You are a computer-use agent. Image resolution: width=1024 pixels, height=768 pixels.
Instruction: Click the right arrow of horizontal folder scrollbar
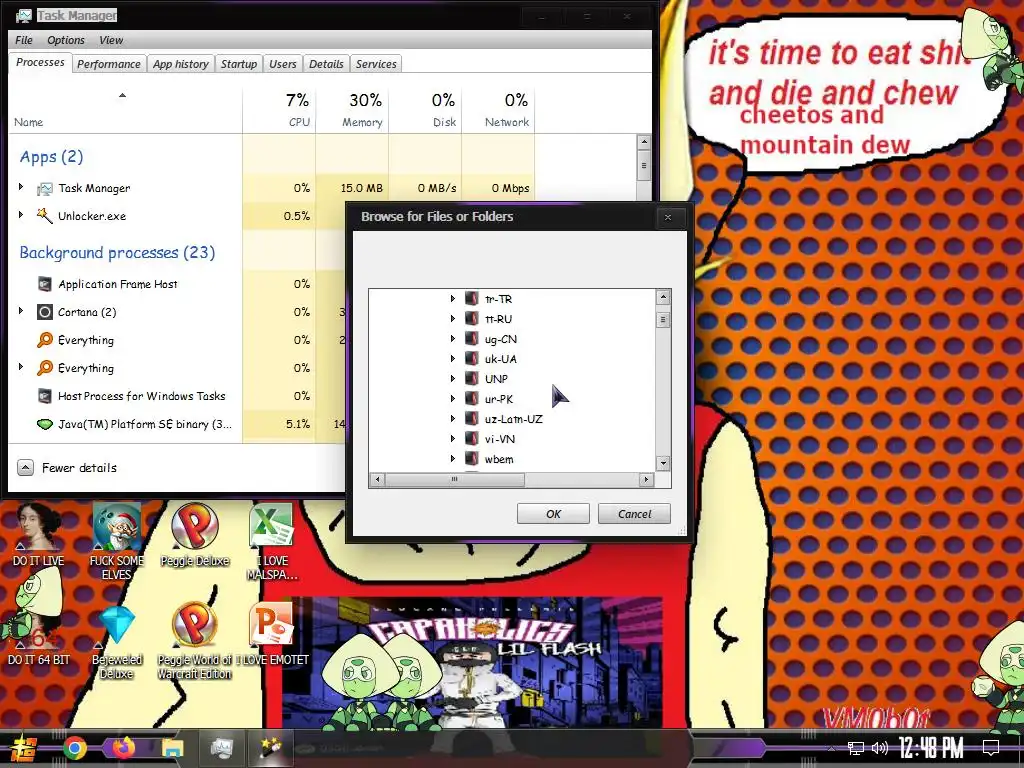[x=646, y=479]
